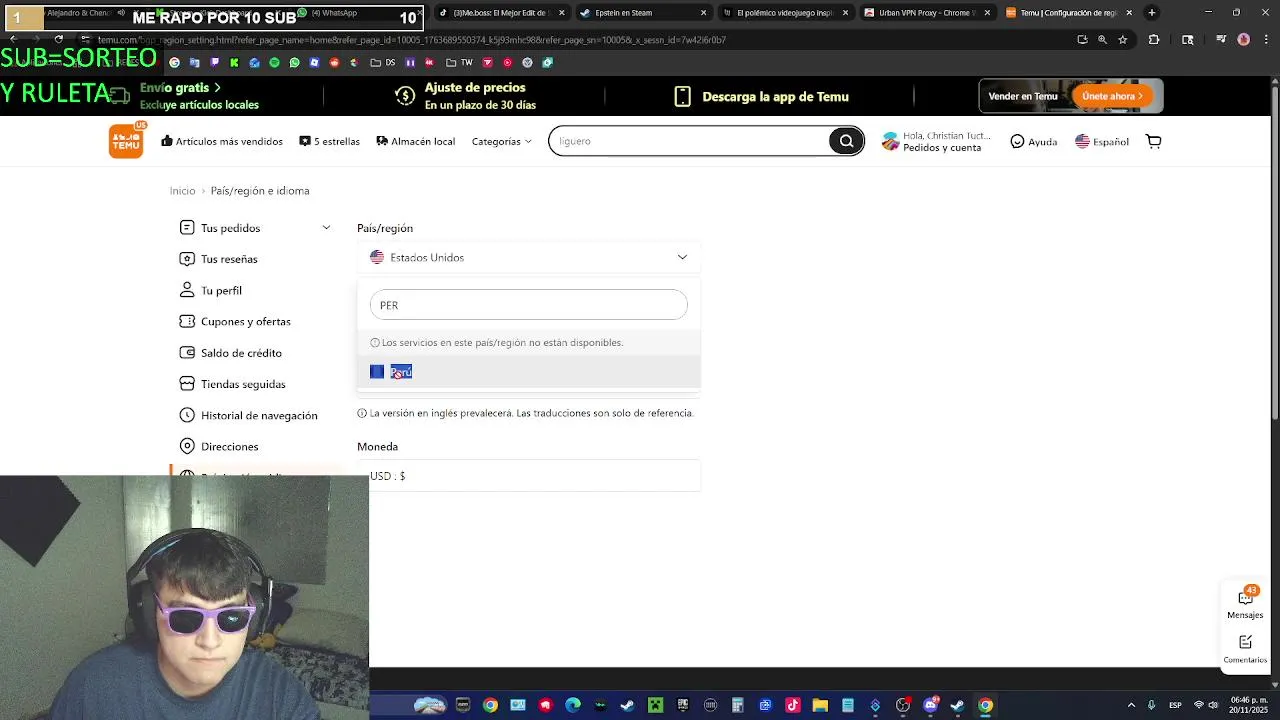Image resolution: width=1280 pixels, height=720 pixels.
Task: Open the Ajuste de precios banner
Action: 466,96
